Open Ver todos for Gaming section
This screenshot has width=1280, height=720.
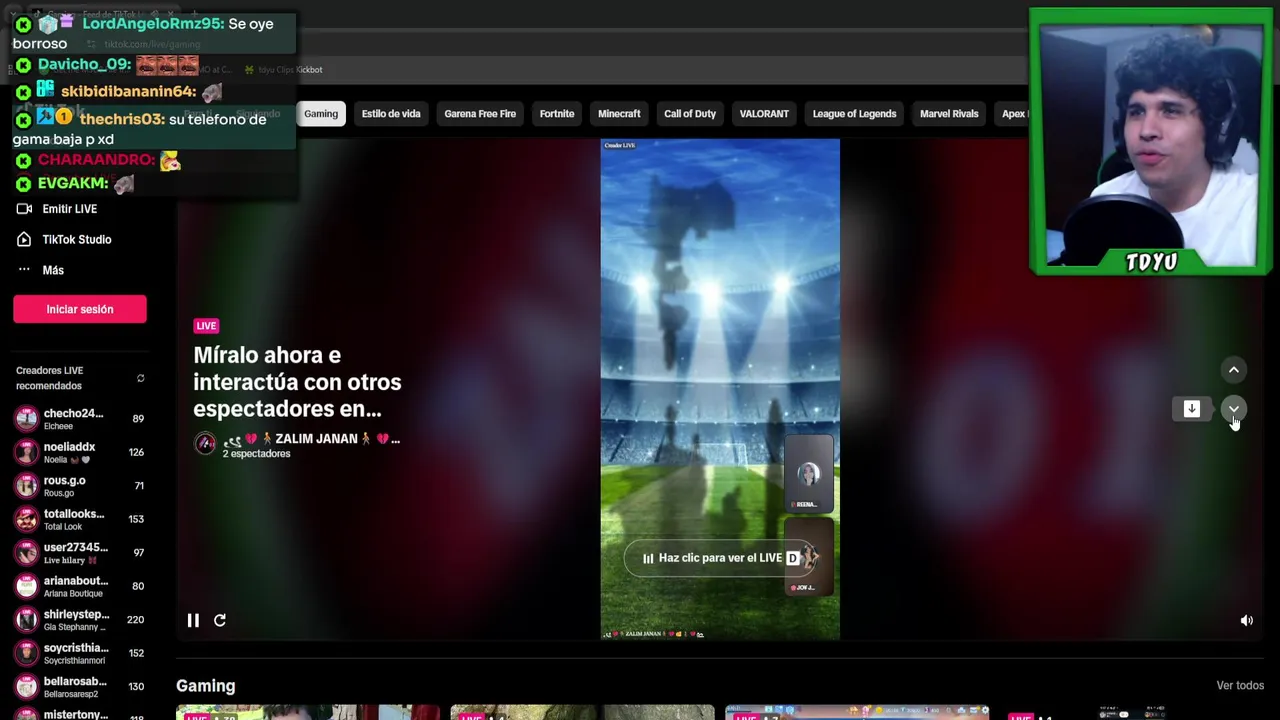(1240, 686)
